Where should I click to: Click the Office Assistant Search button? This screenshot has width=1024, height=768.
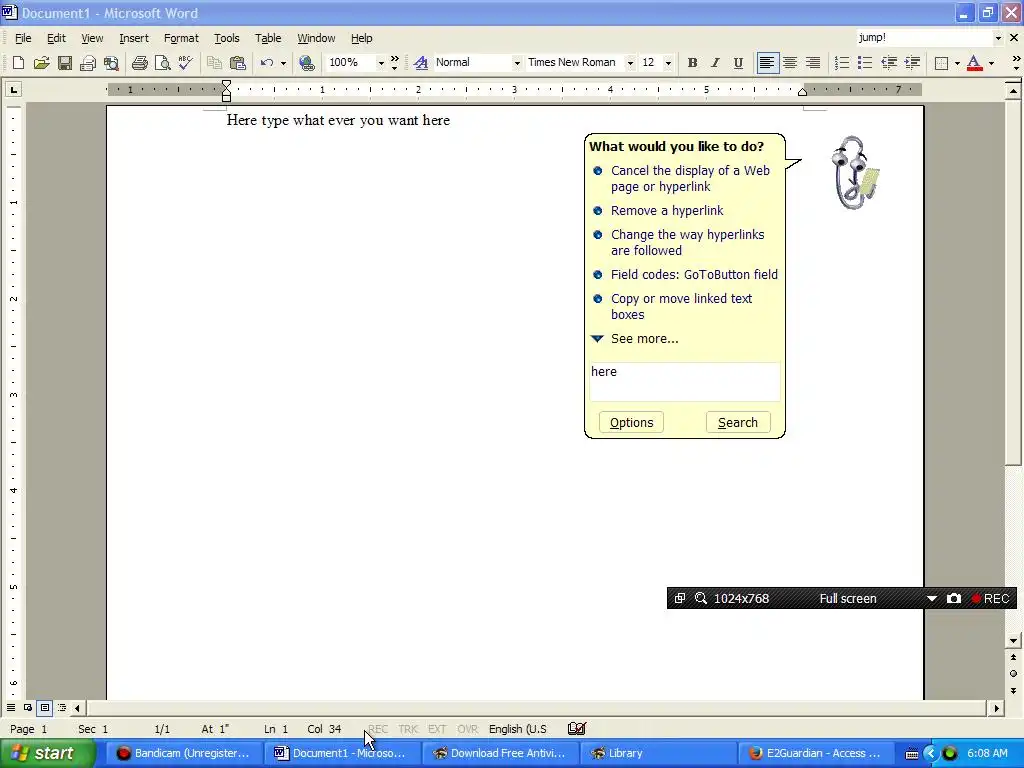click(x=738, y=423)
